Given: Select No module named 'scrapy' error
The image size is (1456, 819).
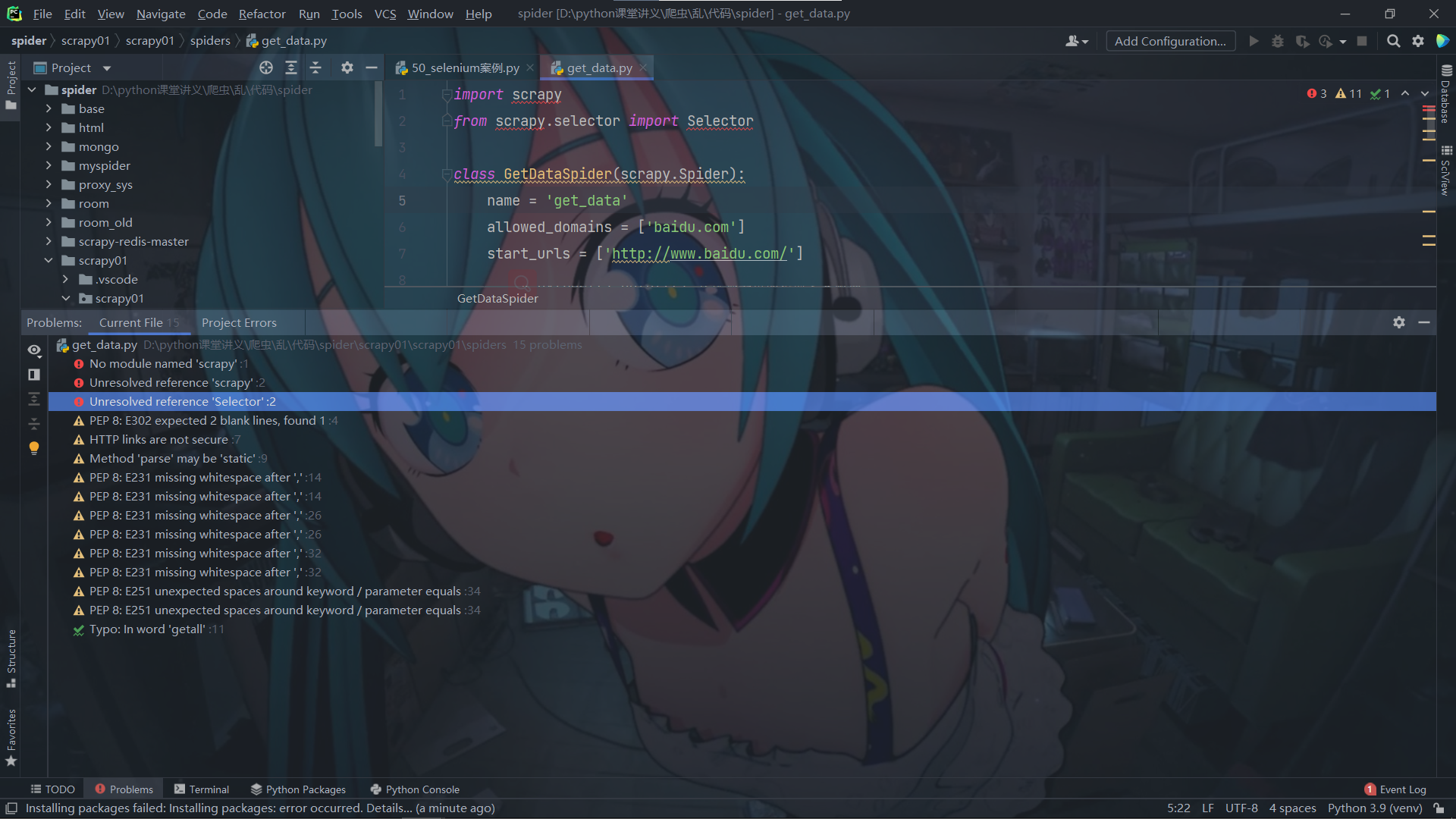Looking at the screenshot, I should (742, 364).
